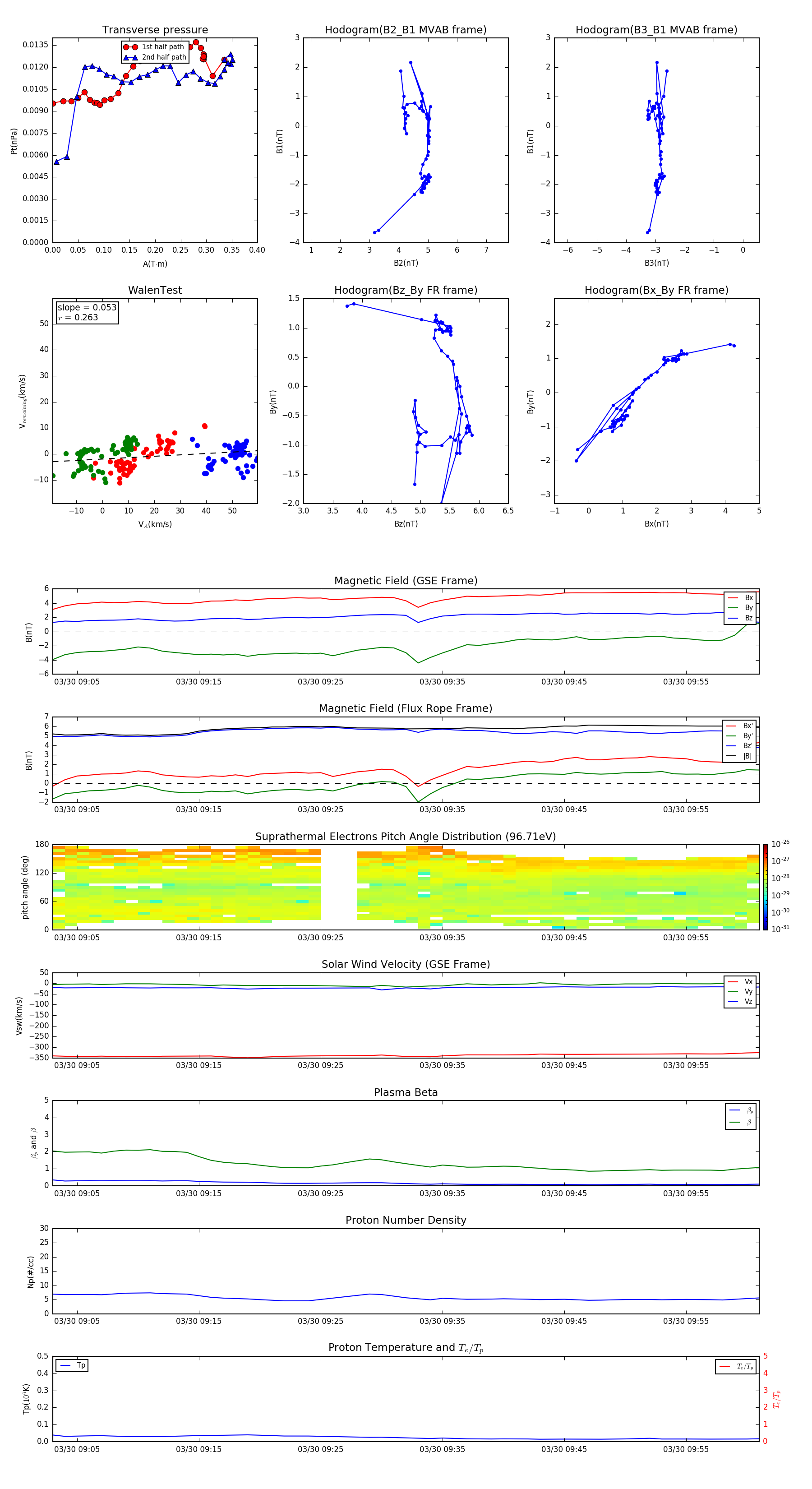Select the Vx legend entry in solar wind plot
The width and height of the screenshot is (812, 1489).
tap(740, 981)
